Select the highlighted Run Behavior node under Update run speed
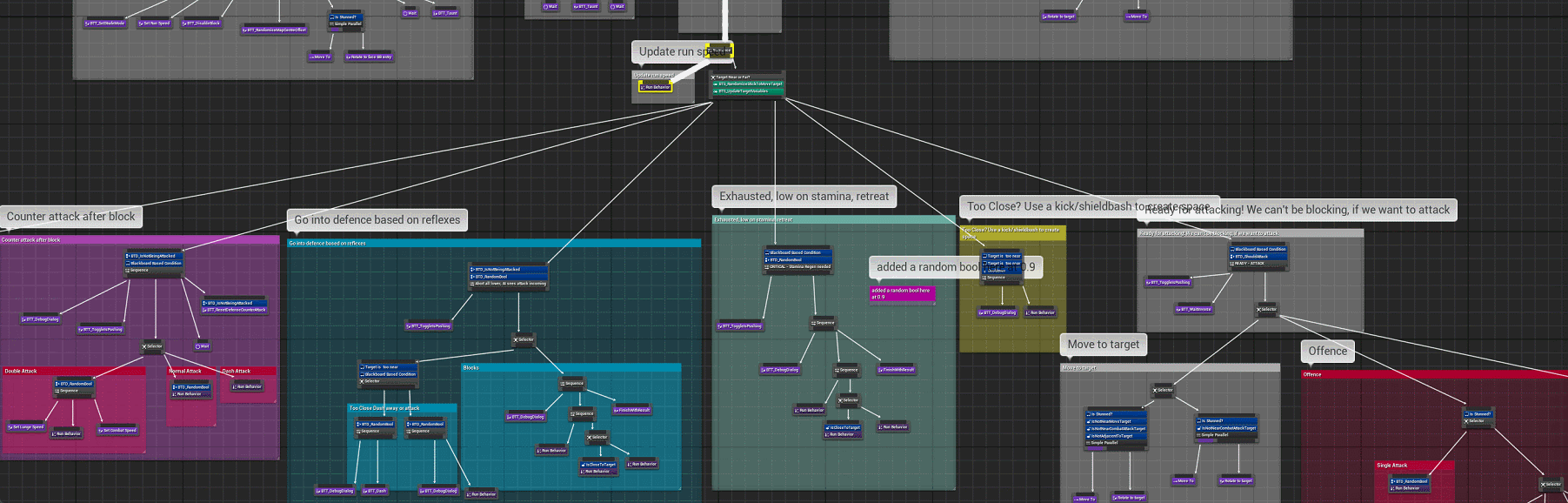Screen dimensions: 1568x503 [x=656, y=87]
